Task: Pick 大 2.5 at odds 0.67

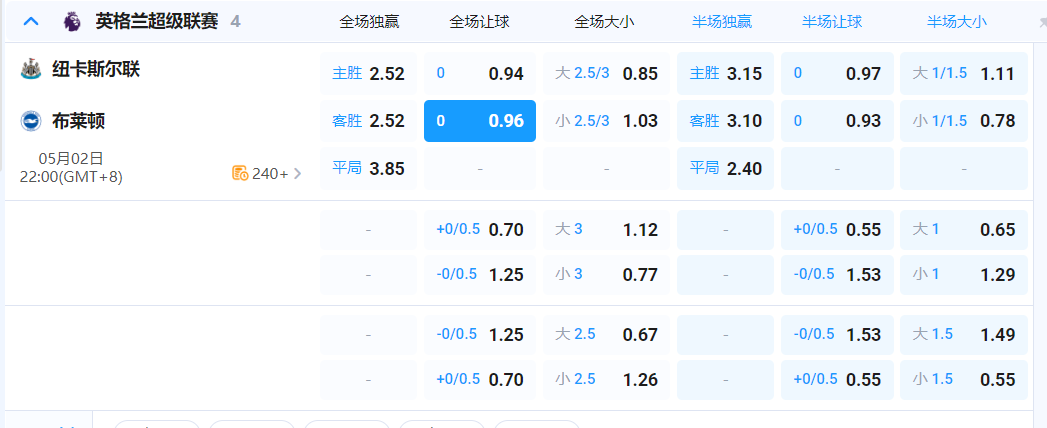Action: (606, 335)
